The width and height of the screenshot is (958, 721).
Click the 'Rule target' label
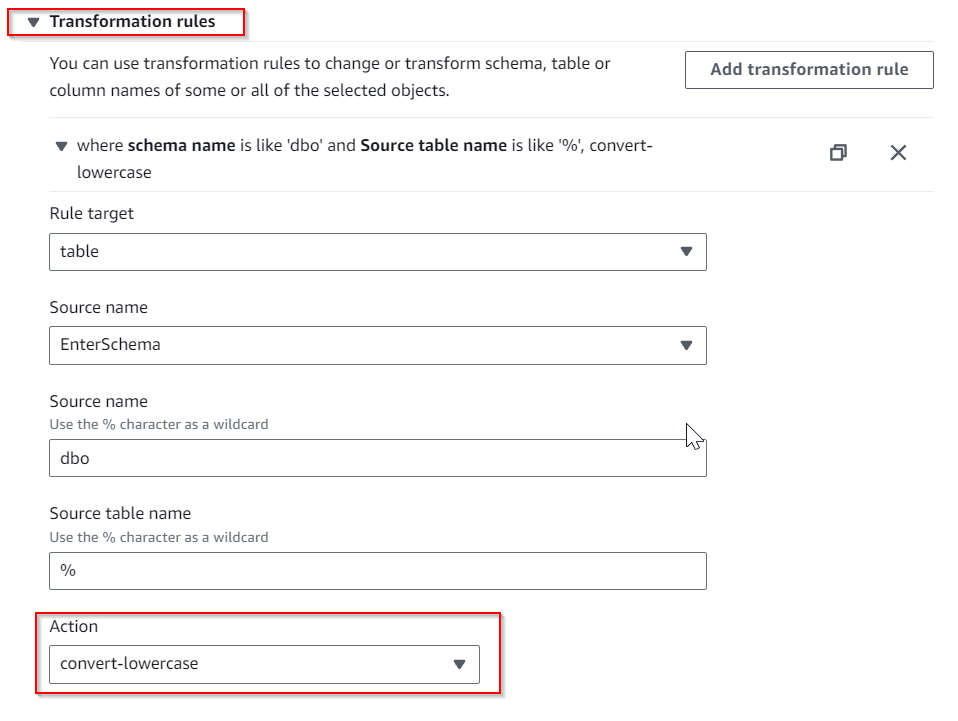pos(91,213)
